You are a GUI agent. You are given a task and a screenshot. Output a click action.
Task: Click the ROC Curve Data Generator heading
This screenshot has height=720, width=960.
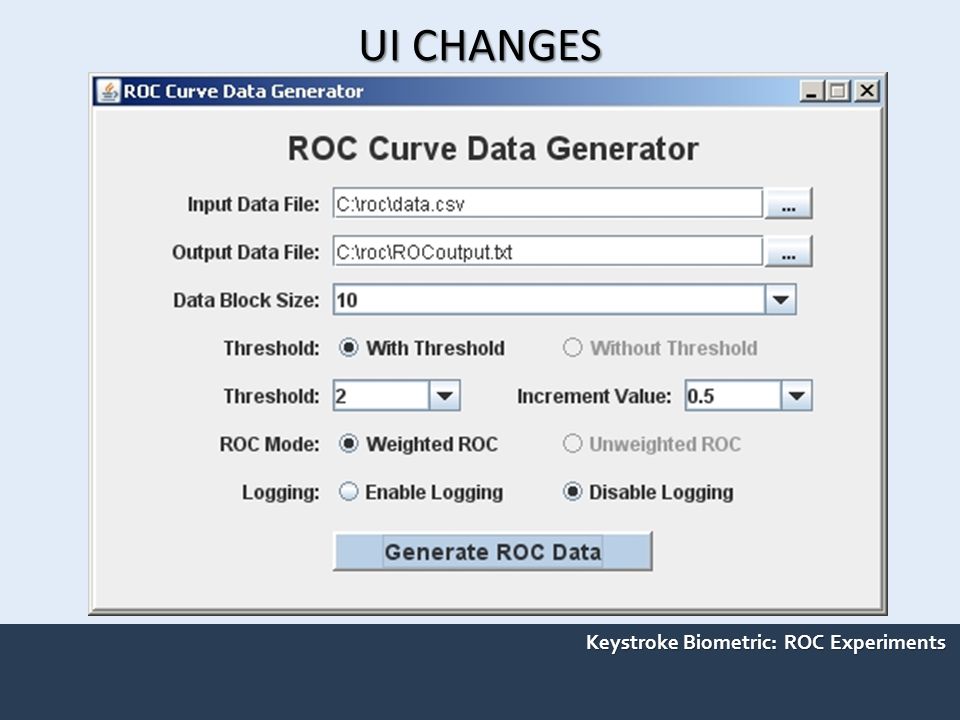(x=493, y=149)
